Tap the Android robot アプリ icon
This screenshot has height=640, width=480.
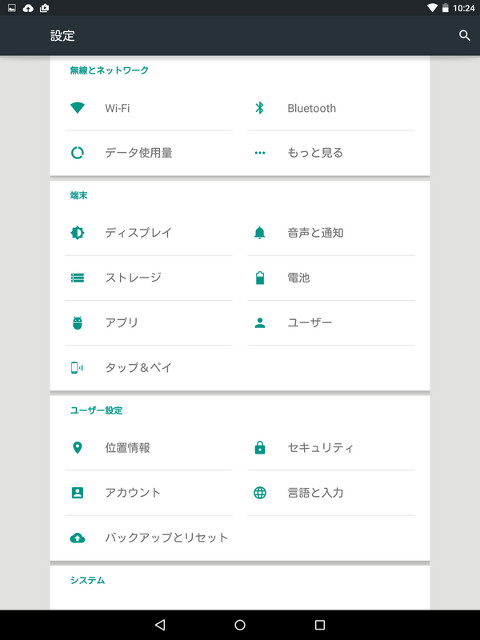(77, 322)
